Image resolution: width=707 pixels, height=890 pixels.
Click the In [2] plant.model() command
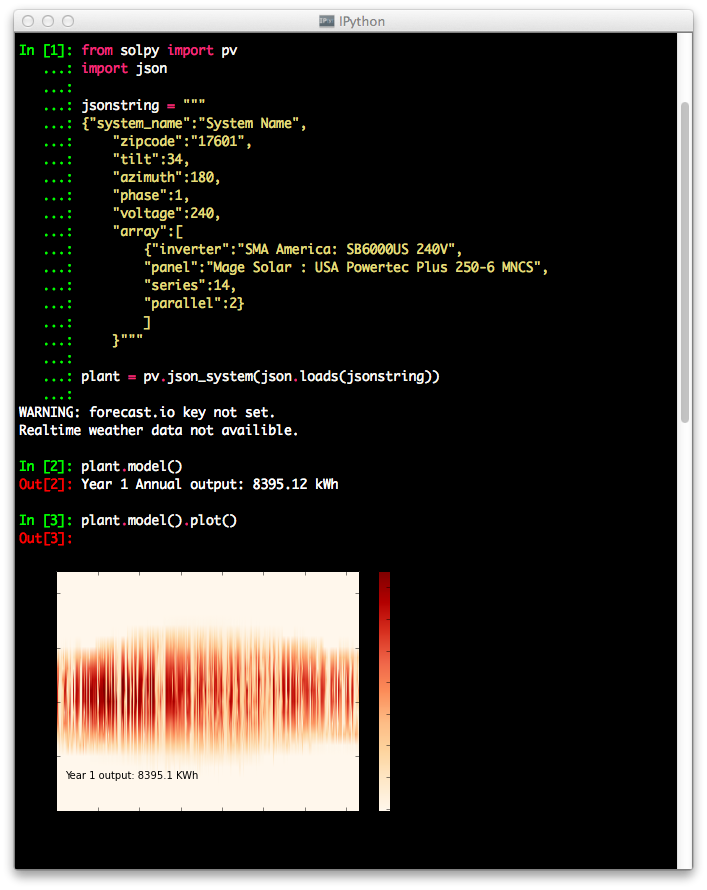[132, 467]
